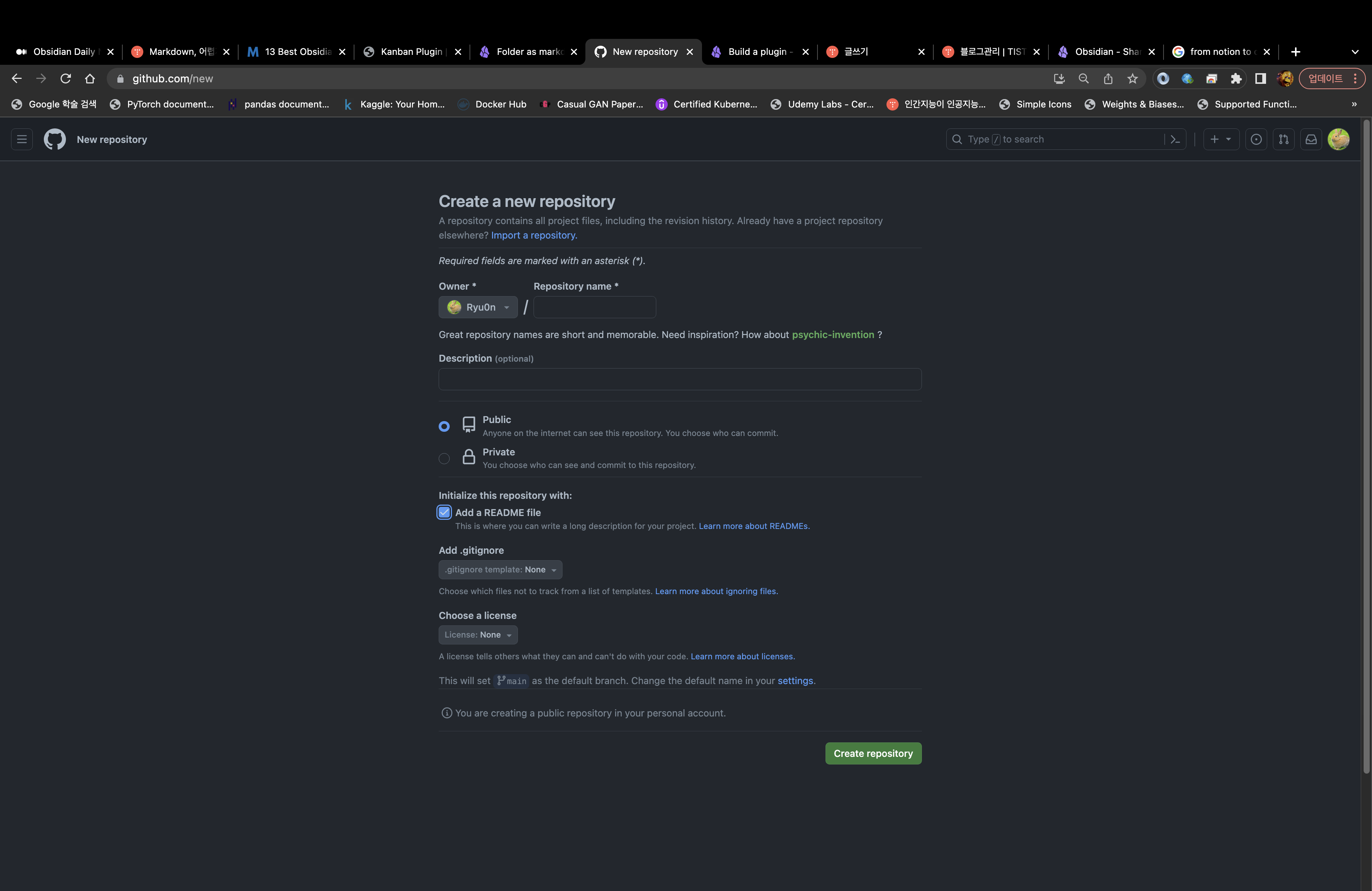Screen dimensions: 1372x891
Task: Expand the .gitignore template dropdown
Action: (500, 569)
